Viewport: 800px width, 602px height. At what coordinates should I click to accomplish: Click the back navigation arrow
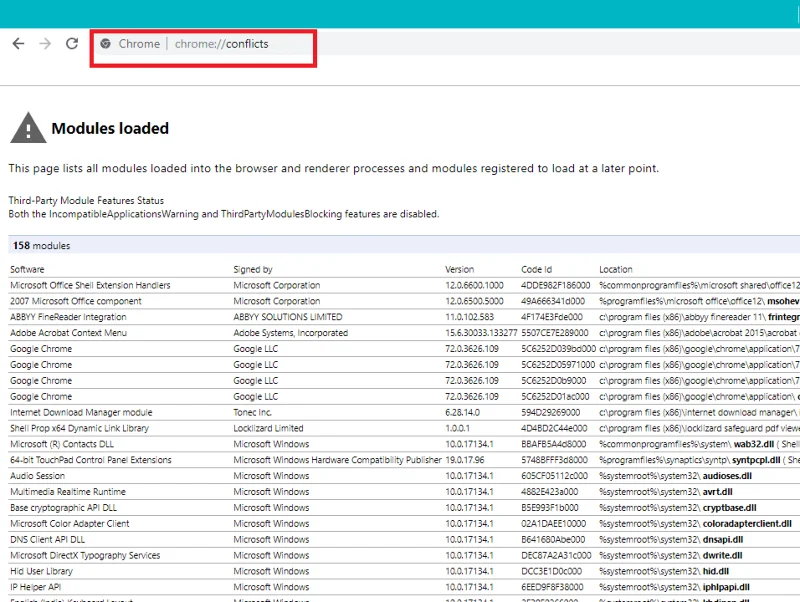17,43
